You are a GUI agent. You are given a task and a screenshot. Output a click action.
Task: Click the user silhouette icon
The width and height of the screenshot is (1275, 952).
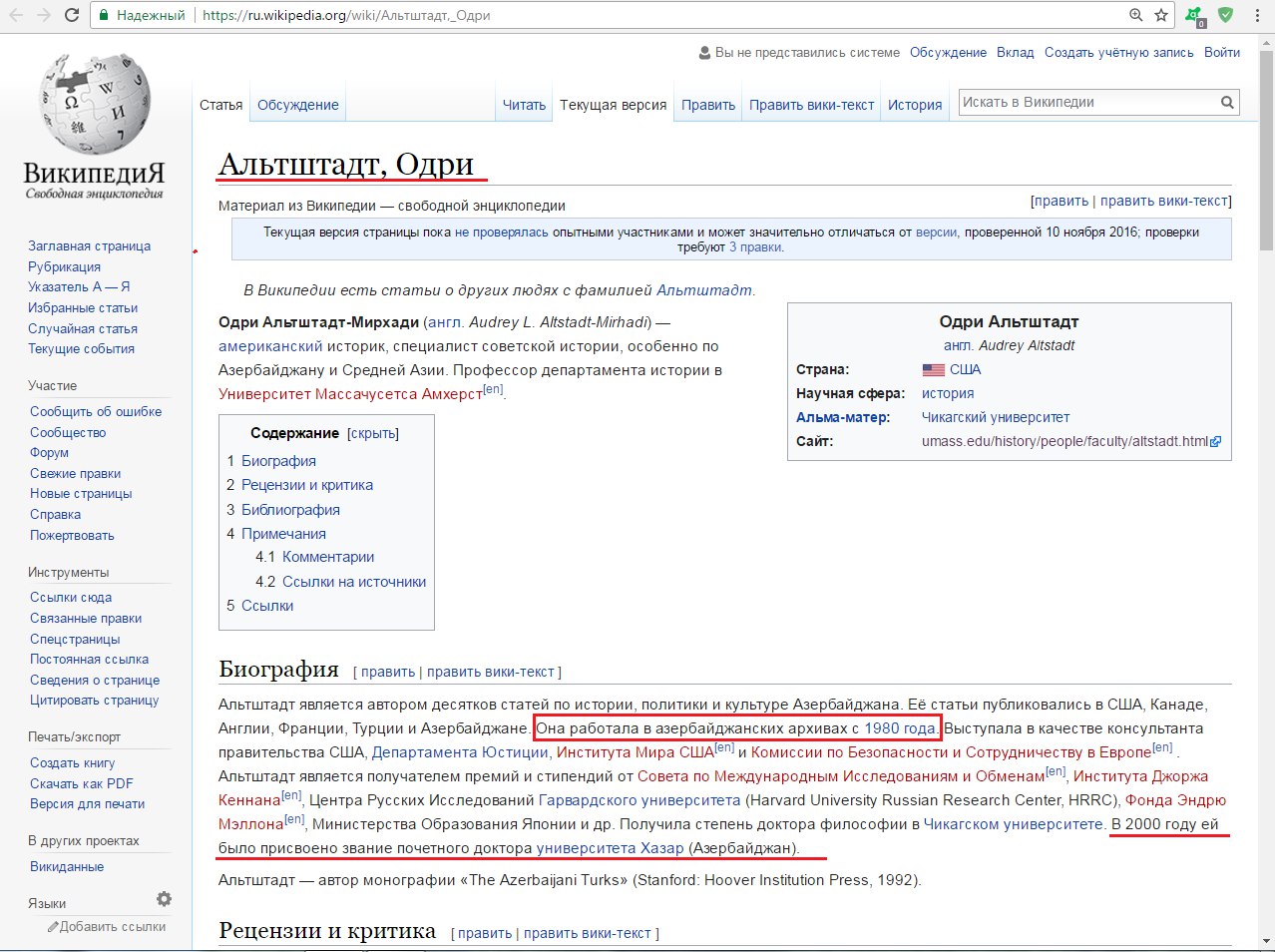point(705,53)
